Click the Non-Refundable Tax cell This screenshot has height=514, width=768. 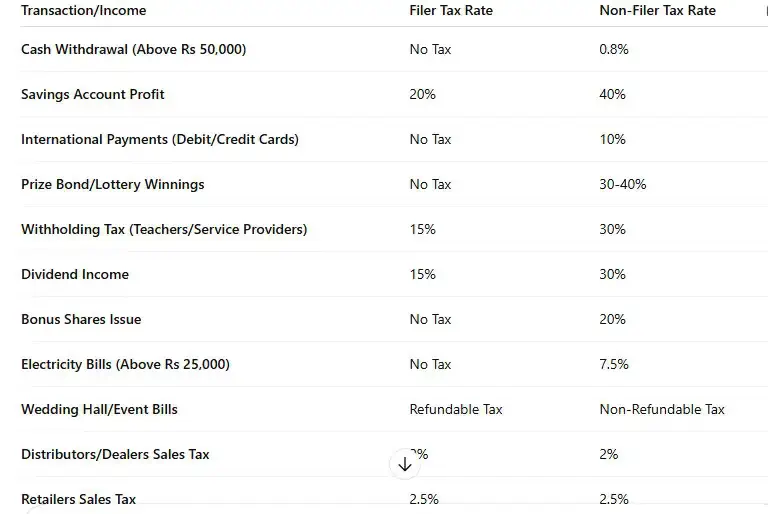pyautogui.click(x=662, y=409)
